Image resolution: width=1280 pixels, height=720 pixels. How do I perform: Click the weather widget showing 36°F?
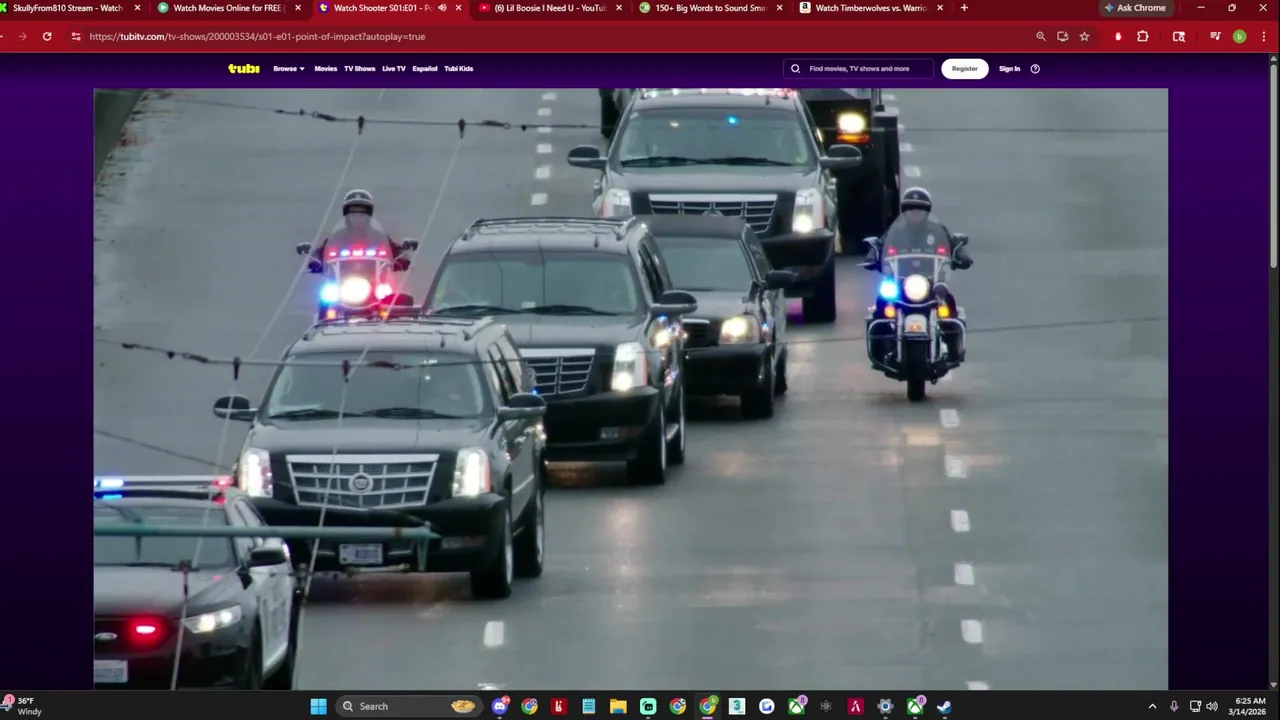pos(22,706)
